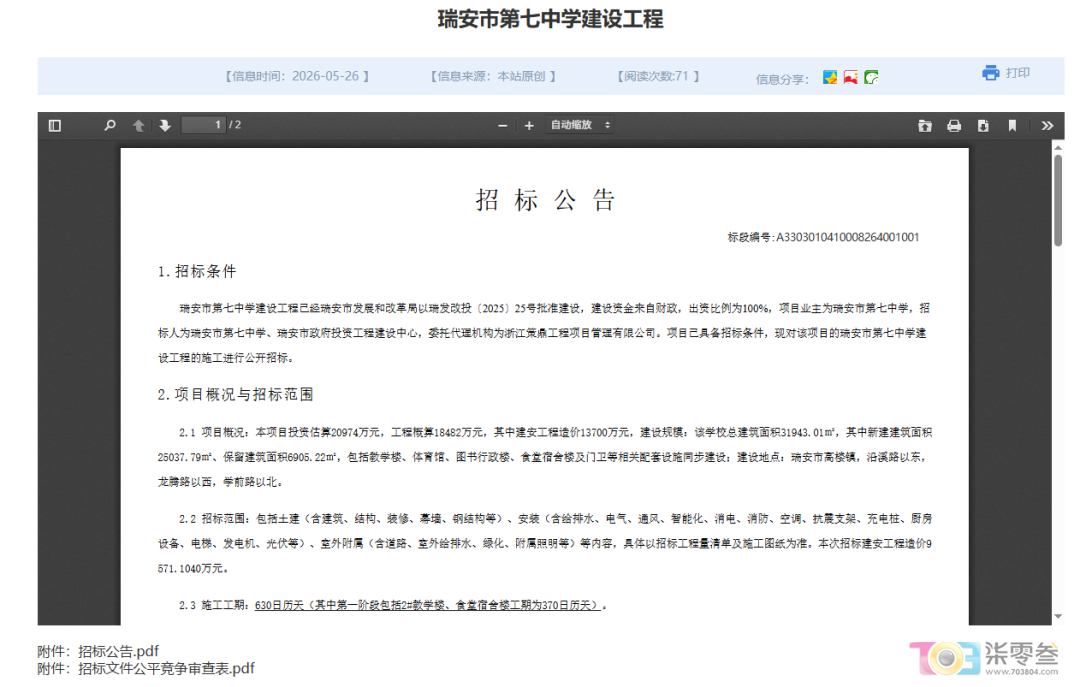The image size is (1080, 687).
Task: Zoom out with the minus button
Action: coord(503,125)
